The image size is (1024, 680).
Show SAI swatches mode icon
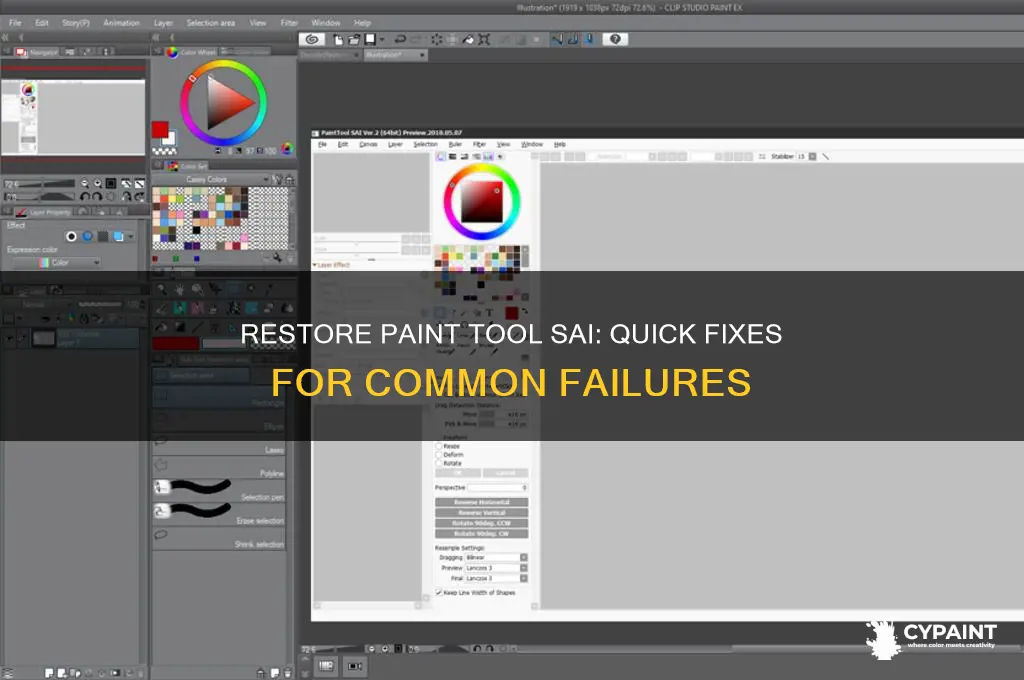(488, 157)
